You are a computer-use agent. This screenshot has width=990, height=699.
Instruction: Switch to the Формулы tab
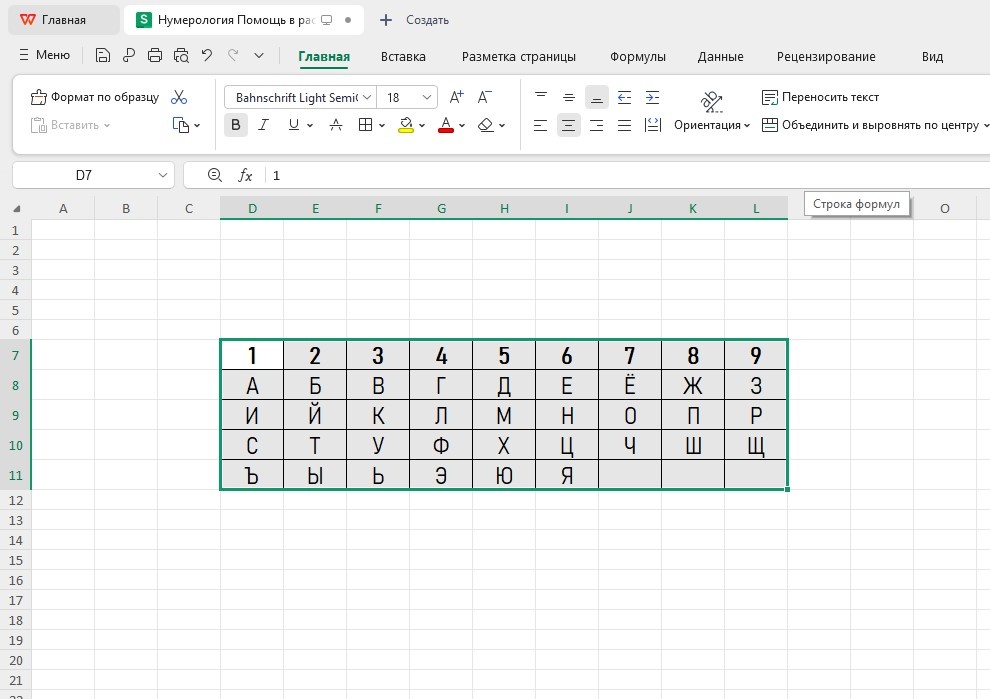click(x=638, y=57)
